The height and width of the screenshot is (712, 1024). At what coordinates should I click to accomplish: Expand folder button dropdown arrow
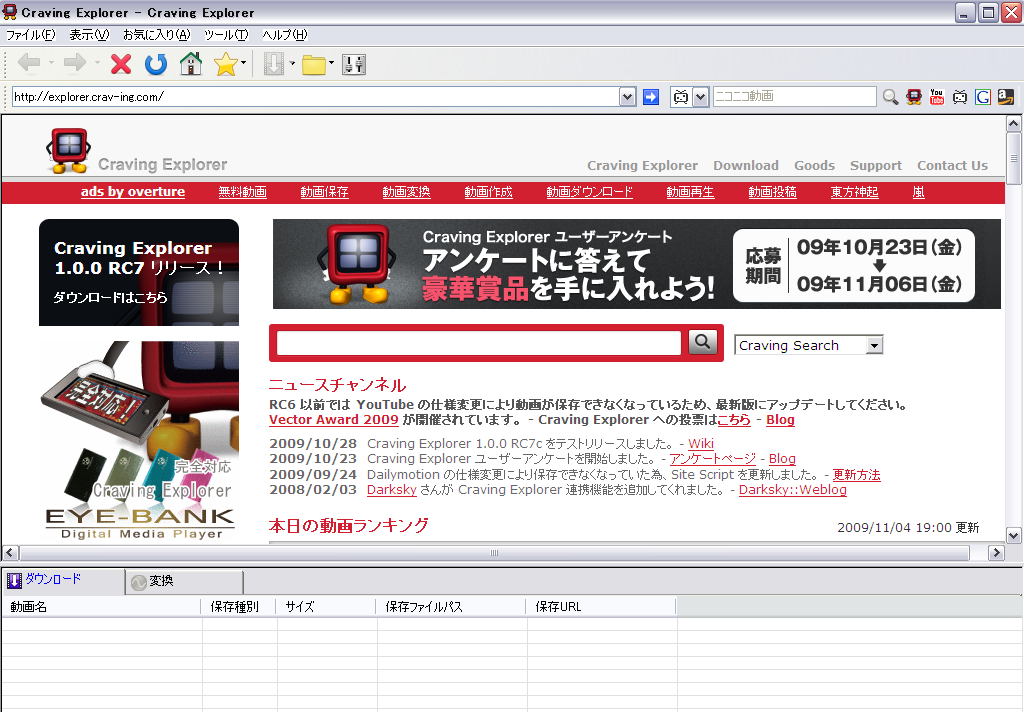point(331,63)
